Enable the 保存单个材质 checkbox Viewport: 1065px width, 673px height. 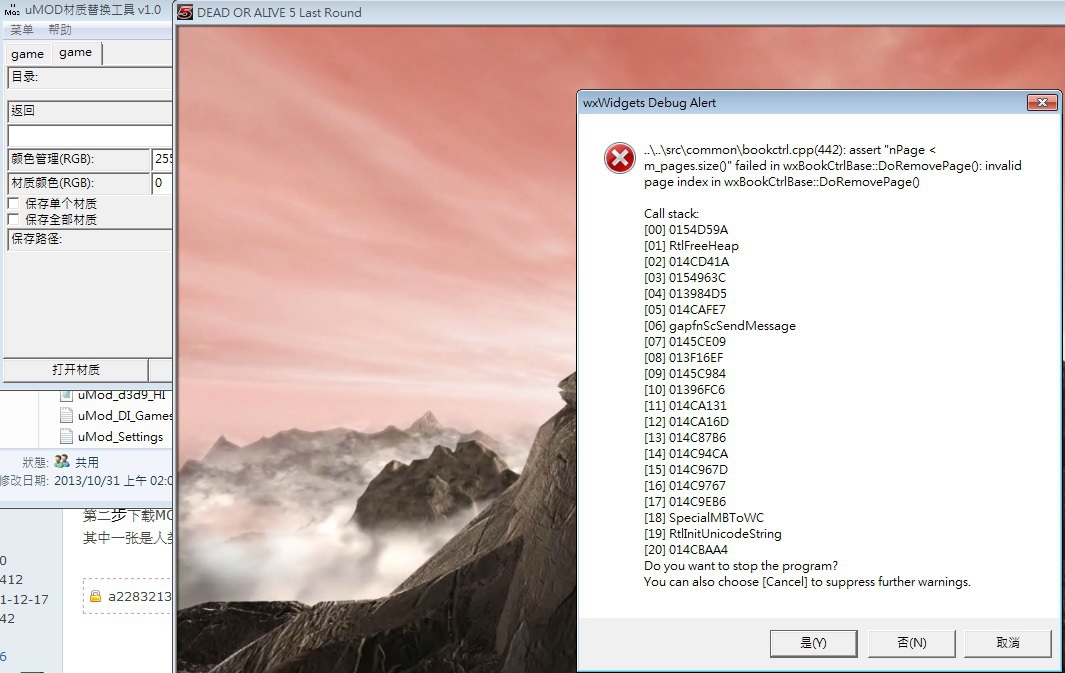[x=13, y=203]
